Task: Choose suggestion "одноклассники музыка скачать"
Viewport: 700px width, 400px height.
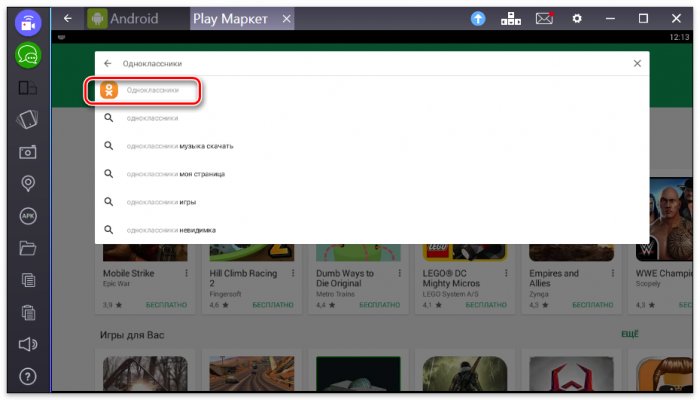Action: pyautogui.click(x=180, y=146)
